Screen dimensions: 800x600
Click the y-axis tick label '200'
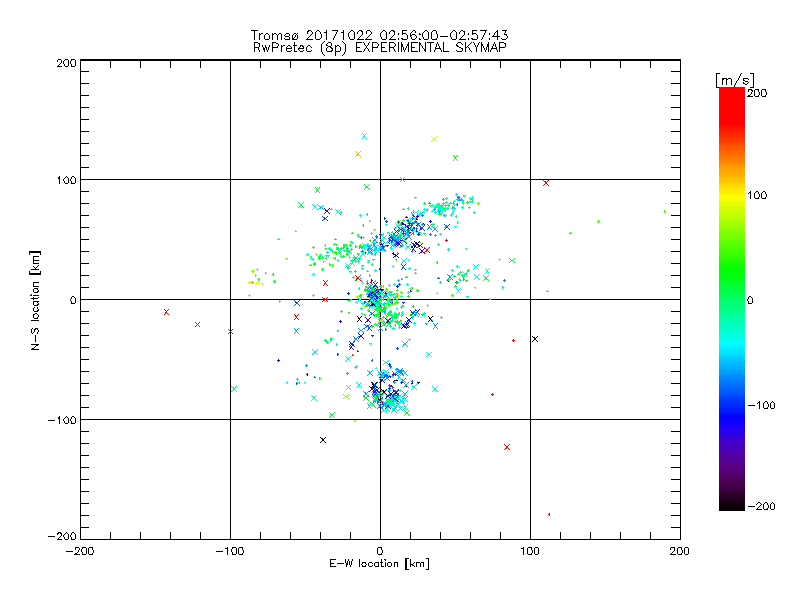click(x=67, y=63)
